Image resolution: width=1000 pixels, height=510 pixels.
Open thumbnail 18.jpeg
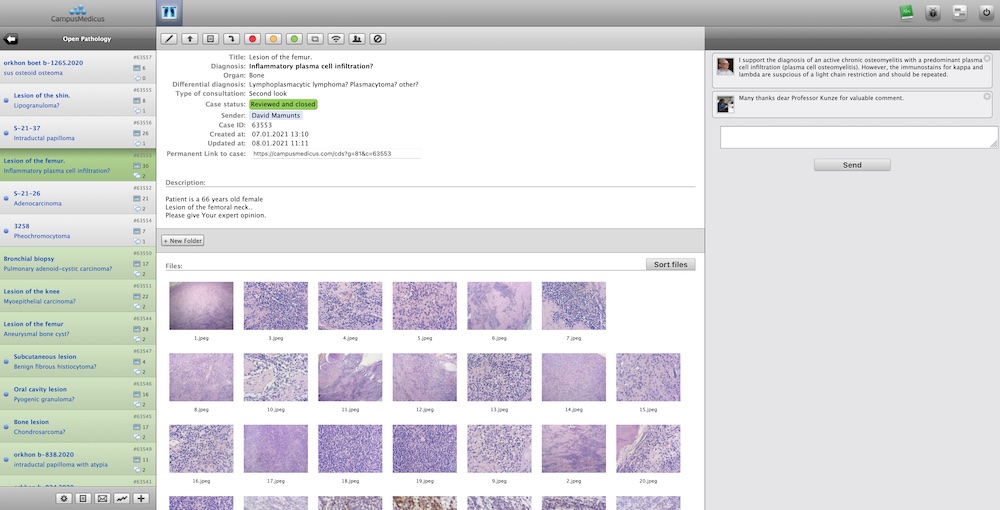coord(350,449)
